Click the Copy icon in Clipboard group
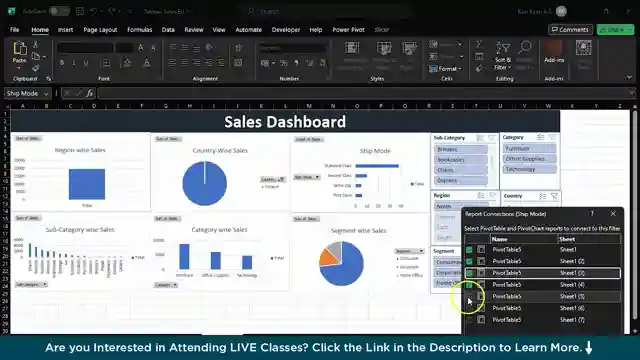Screen dimensions: 640x360 pyautogui.click(x=36, y=56)
